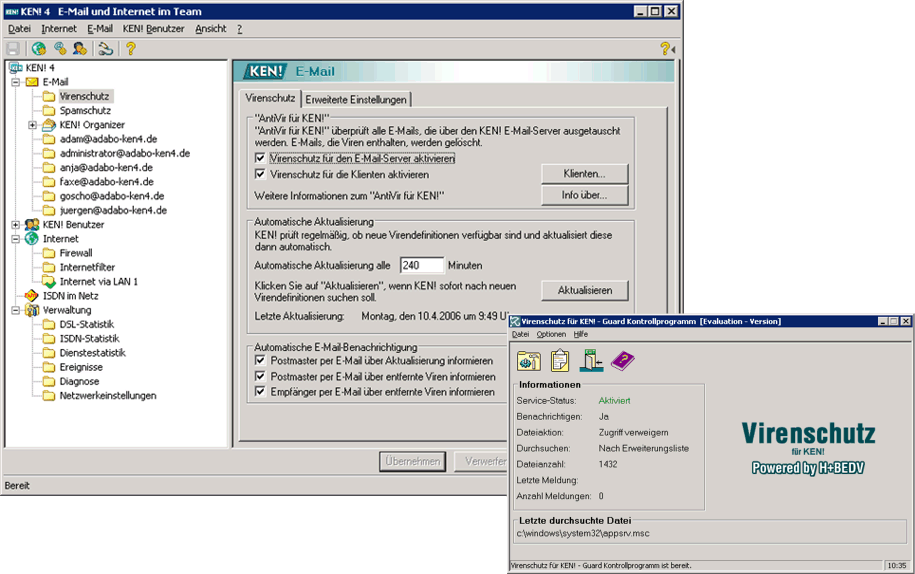Click the DSL-Statistik folder icon
This screenshot has height=574, width=915.
pyautogui.click(x=49, y=324)
